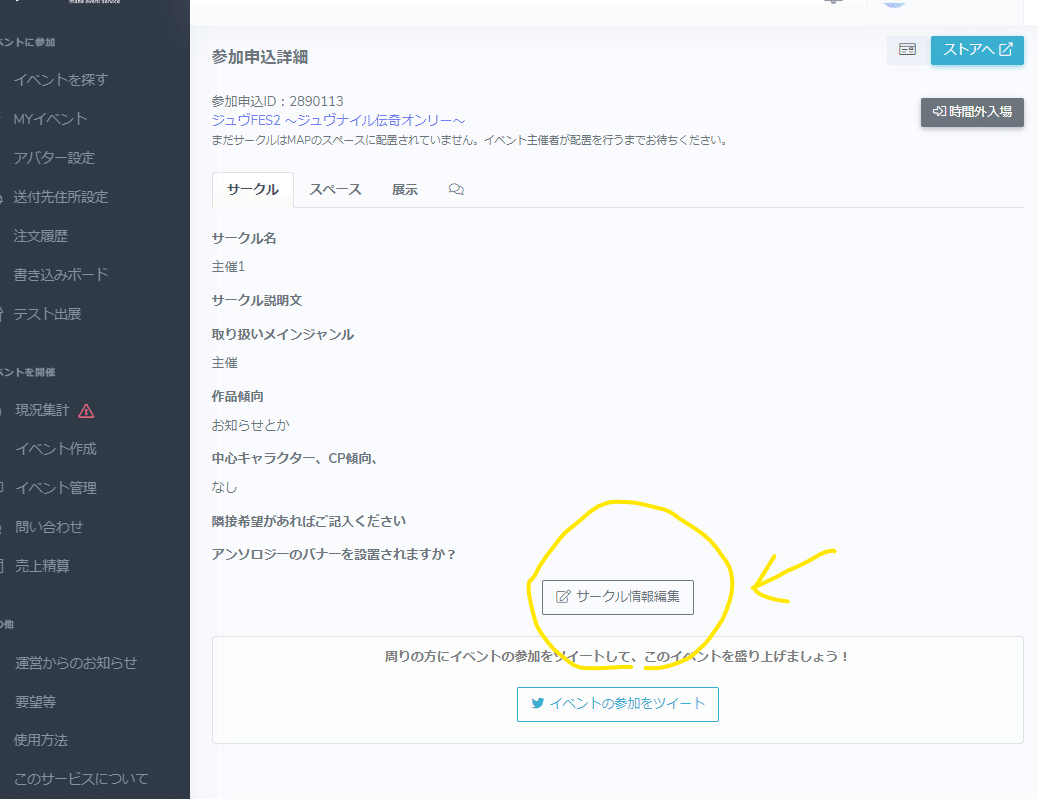This screenshot has height=799, width=1038.
Task: Open MYイベント in sidebar
Action: pos(50,118)
